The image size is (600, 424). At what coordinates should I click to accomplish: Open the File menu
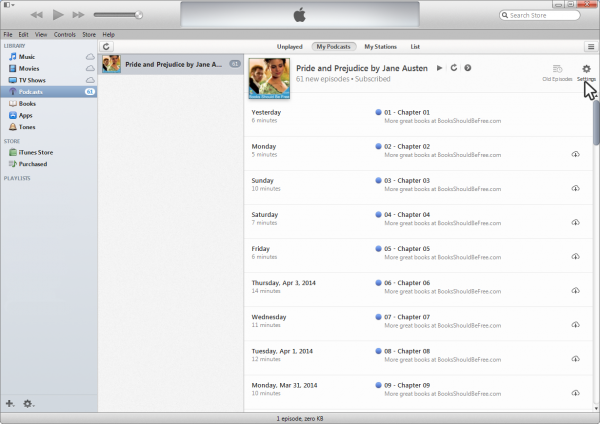(x=8, y=34)
